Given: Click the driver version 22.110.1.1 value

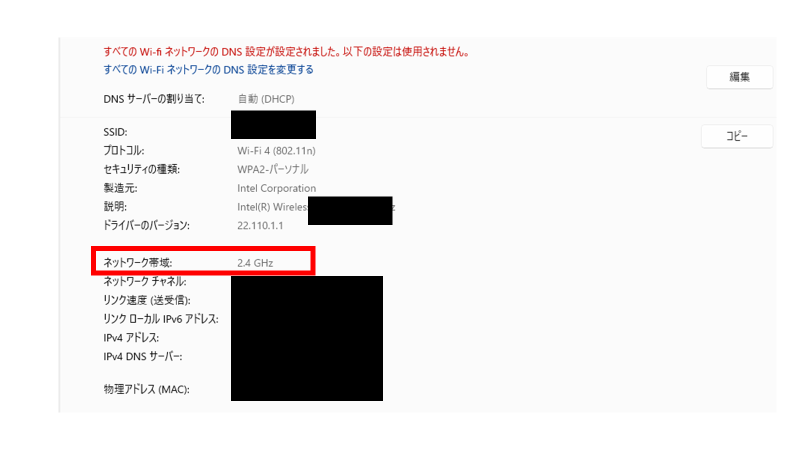Looking at the screenshot, I should (x=260, y=226).
